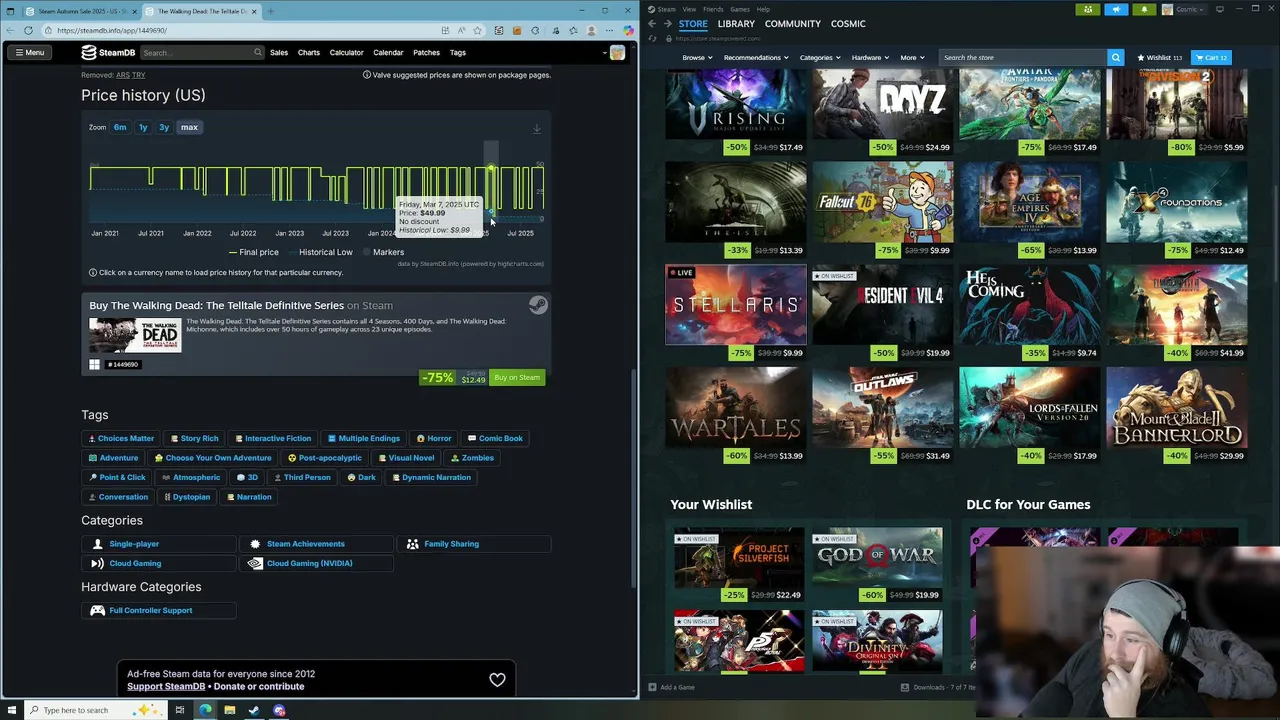Open Cart 12 button in Steam

1211,58
